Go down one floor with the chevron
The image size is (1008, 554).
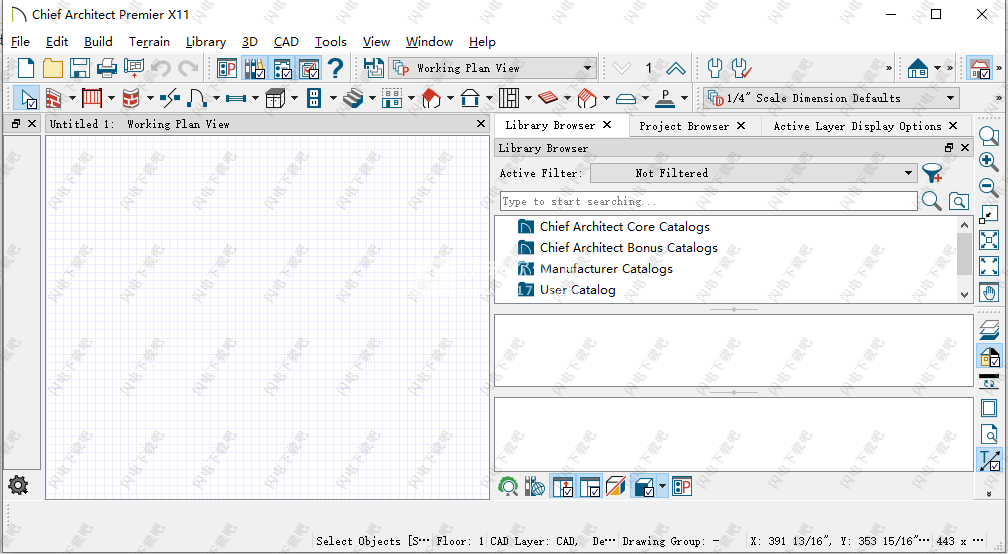coord(622,68)
